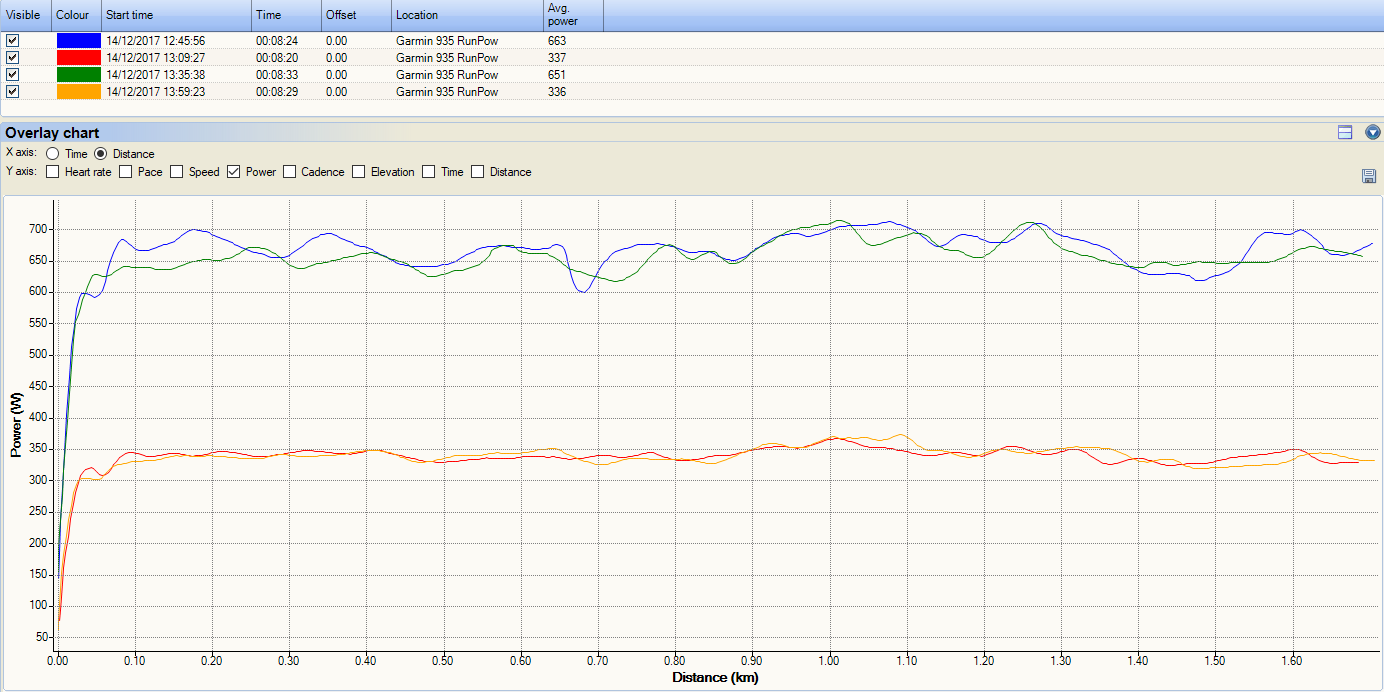Save the overlay chart image
The height and width of the screenshot is (692, 1384).
(1369, 176)
